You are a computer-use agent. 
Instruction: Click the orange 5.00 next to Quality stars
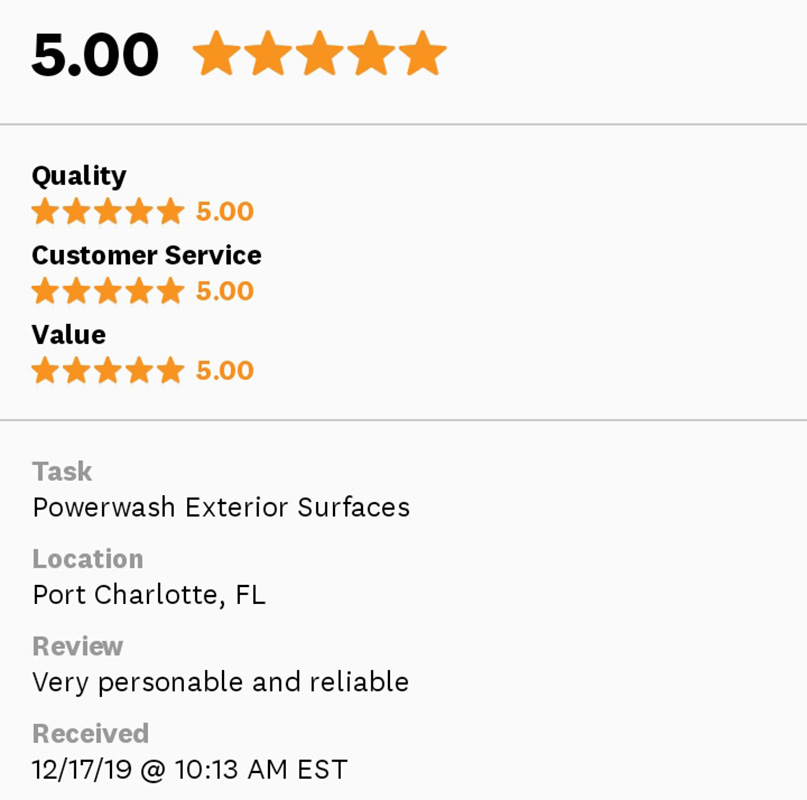click(x=225, y=212)
